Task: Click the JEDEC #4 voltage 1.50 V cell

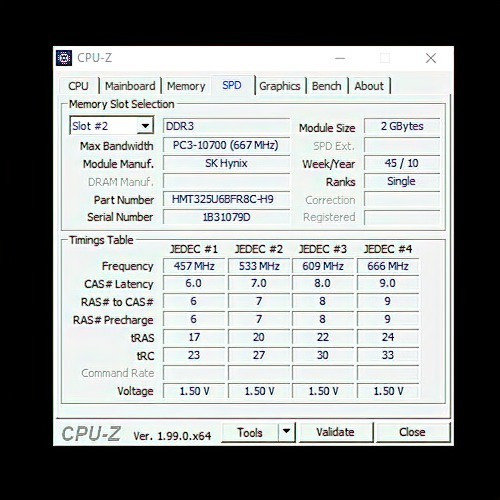Action: 388,391
